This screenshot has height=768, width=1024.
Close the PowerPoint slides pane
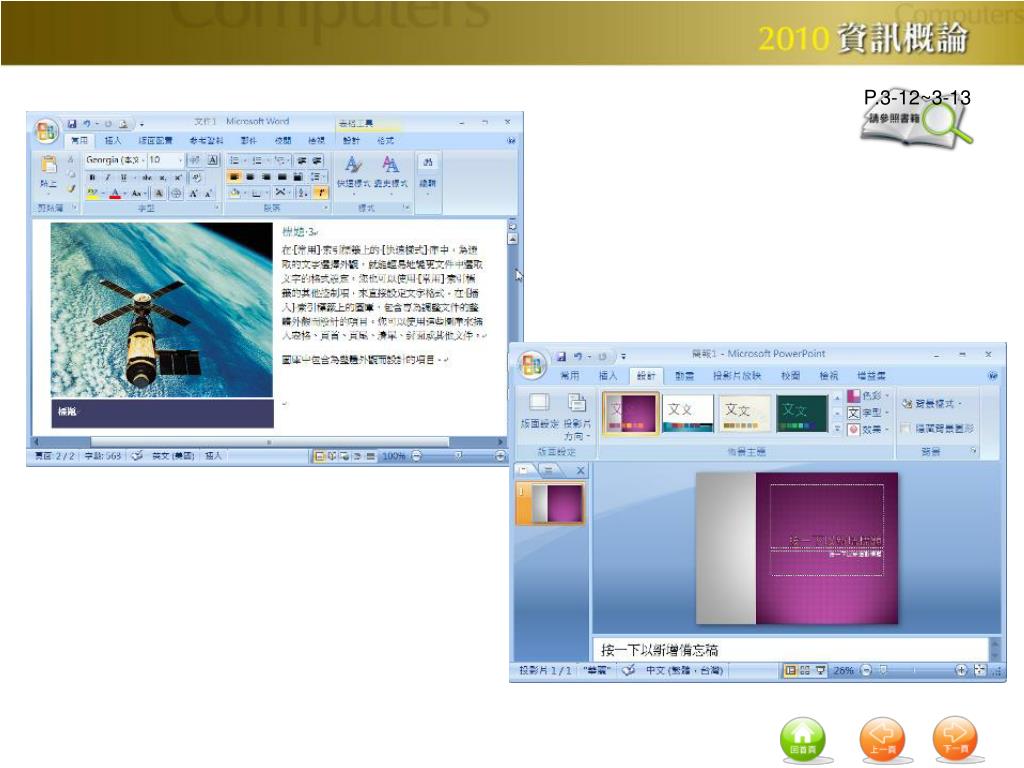(x=581, y=470)
